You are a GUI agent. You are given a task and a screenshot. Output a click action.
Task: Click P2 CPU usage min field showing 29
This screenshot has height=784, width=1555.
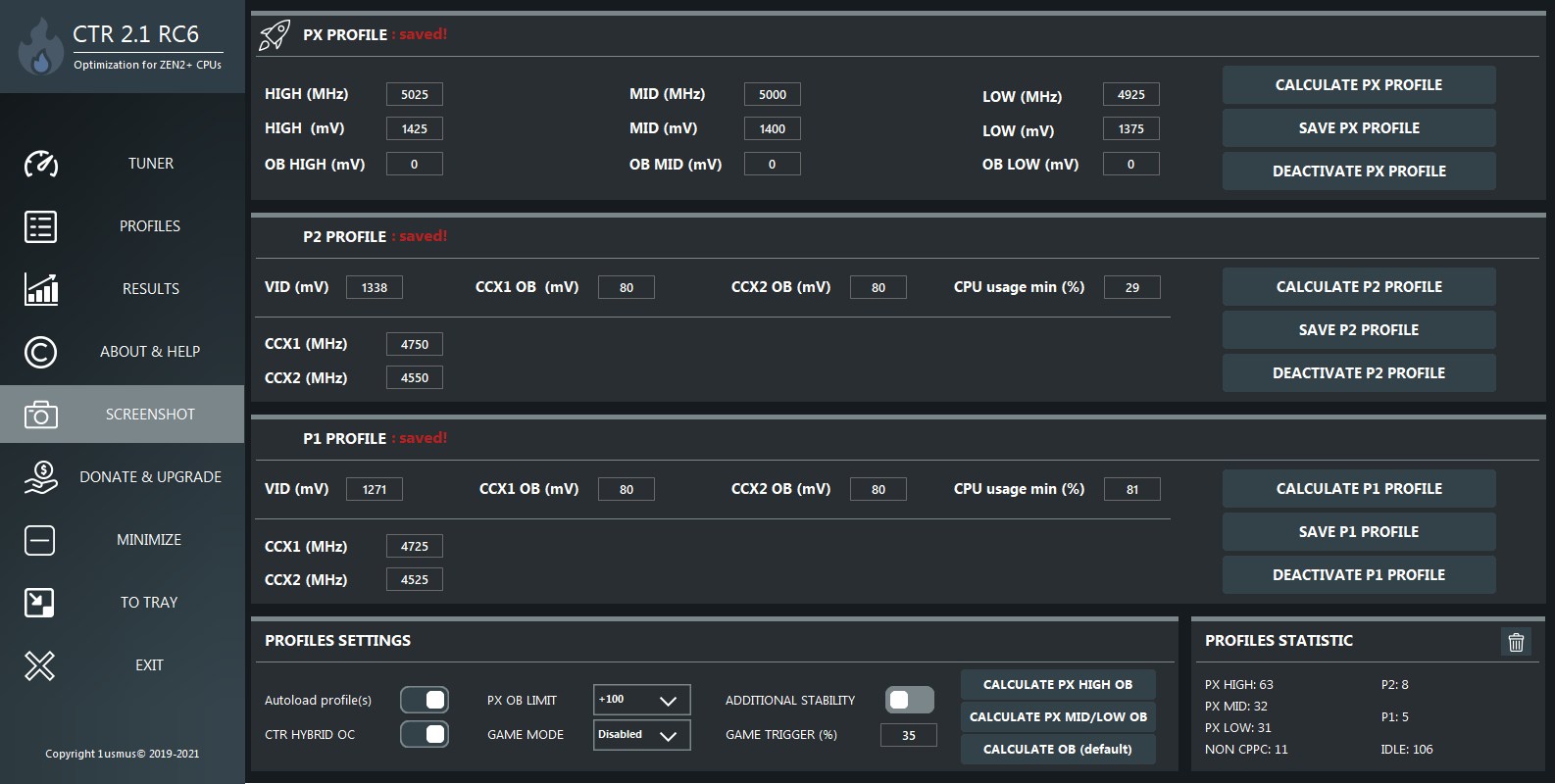coord(1132,287)
